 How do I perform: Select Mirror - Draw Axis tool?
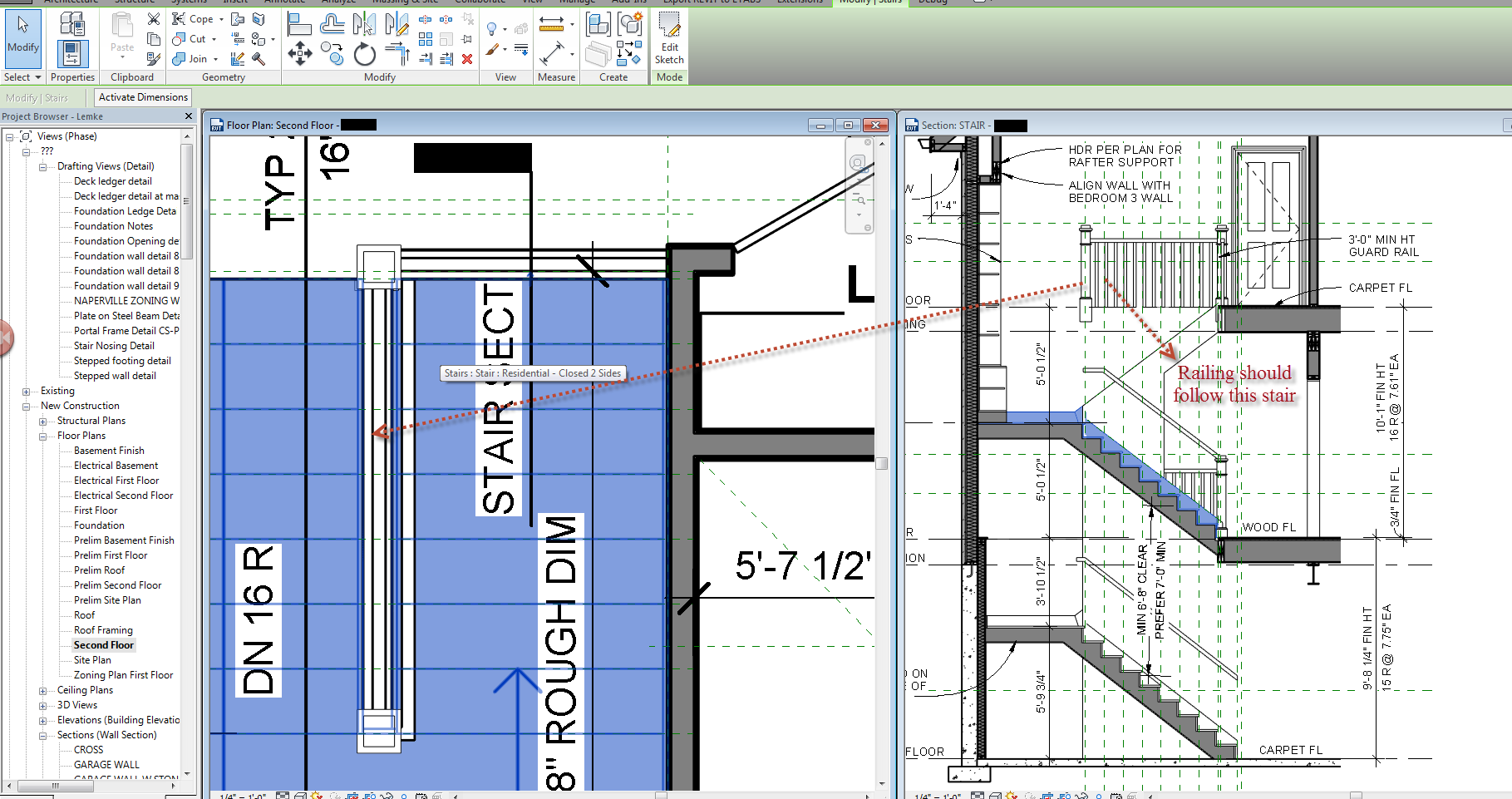click(396, 25)
